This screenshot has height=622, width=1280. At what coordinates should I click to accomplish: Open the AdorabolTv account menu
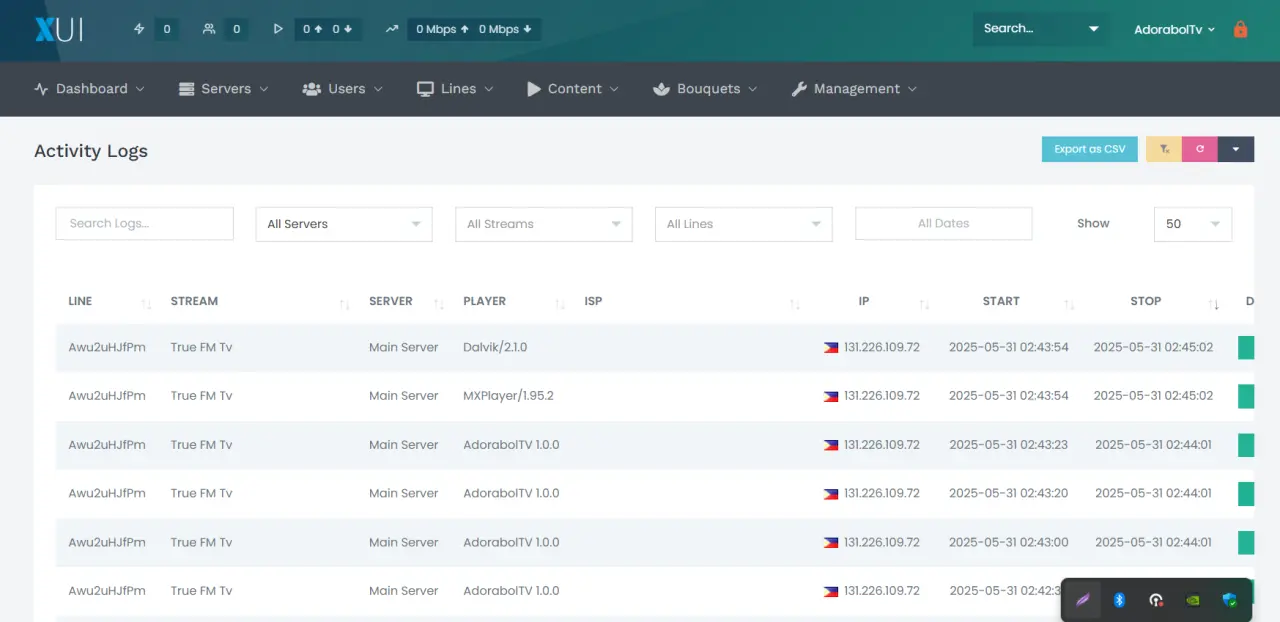point(1174,29)
